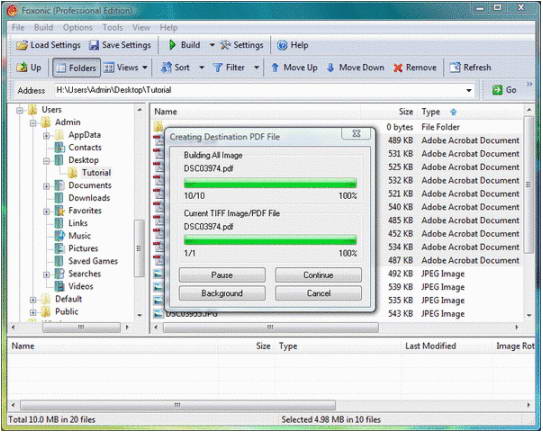Remove selected file via Remove button
Image resolution: width=543 pixels, height=433 pixels.
pos(415,68)
